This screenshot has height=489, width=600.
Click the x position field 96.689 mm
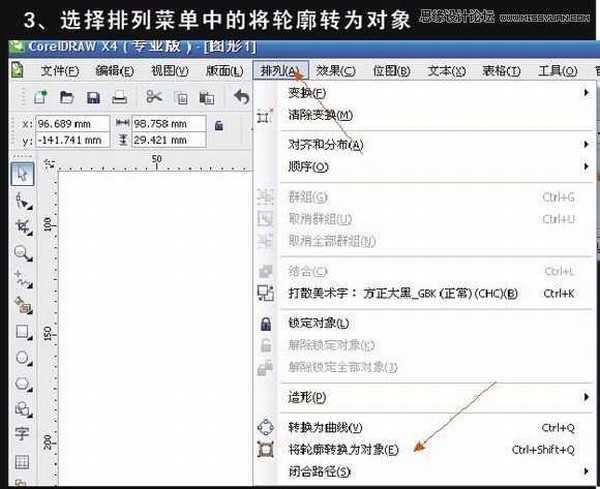70,124
